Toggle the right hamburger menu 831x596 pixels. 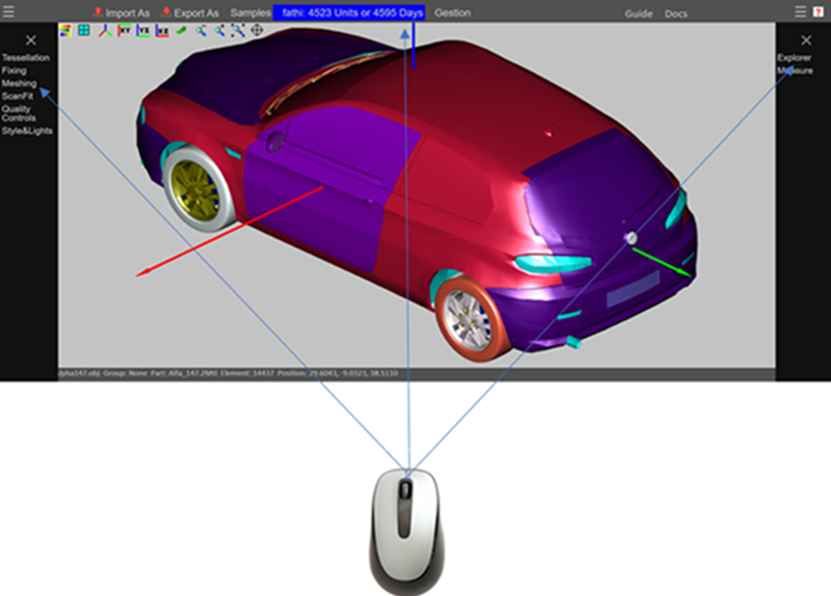(800, 12)
